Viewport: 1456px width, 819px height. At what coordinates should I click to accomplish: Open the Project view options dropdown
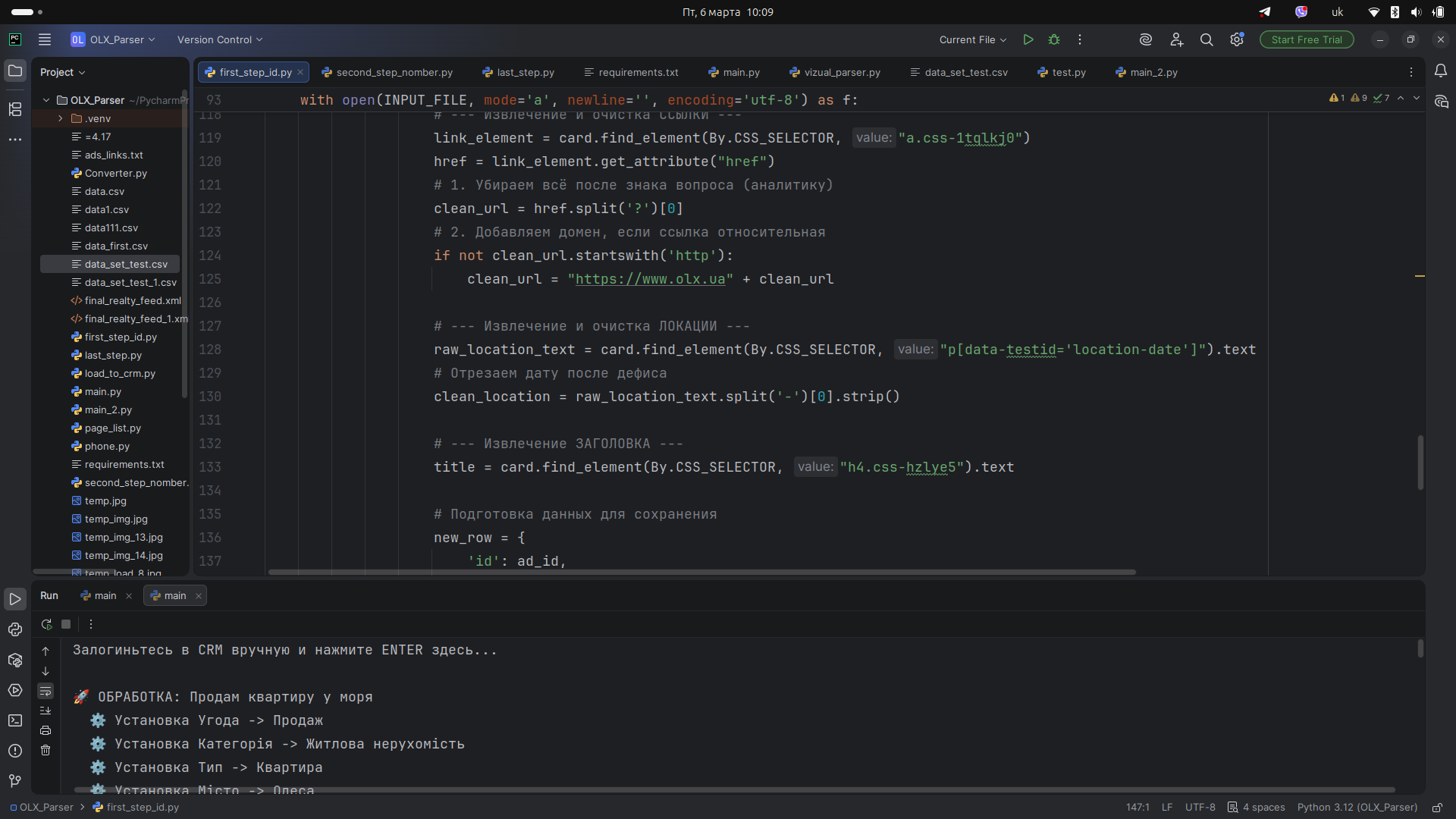point(63,72)
